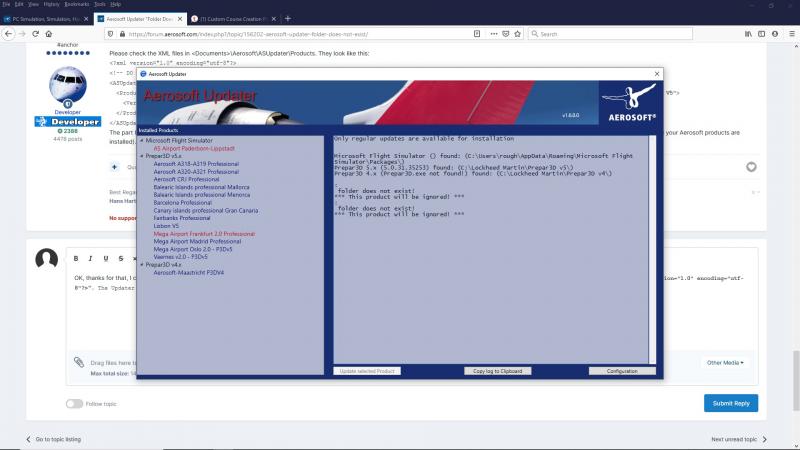
Task: Apply italic formatting in reply editor
Action: [90, 259]
